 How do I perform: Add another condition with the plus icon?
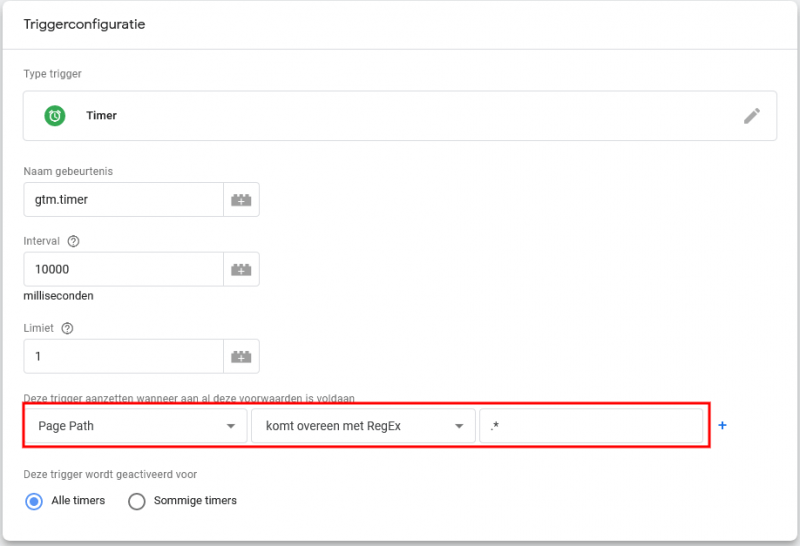pyautogui.click(x=722, y=425)
